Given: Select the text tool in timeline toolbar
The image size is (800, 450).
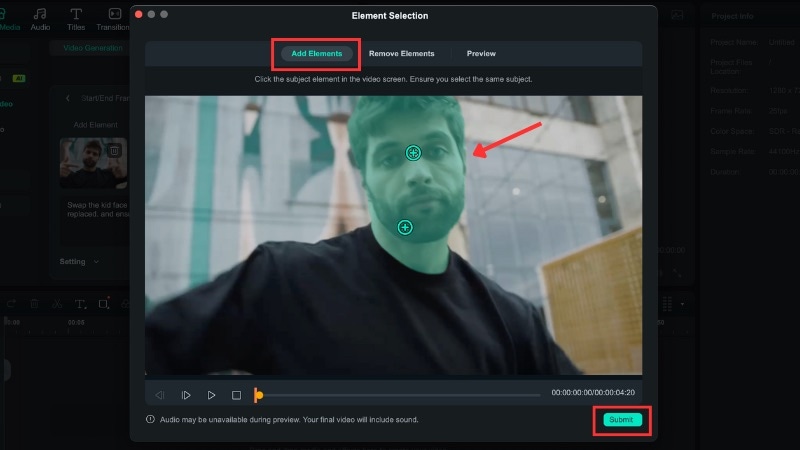Looking at the screenshot, I should [80, 304].
